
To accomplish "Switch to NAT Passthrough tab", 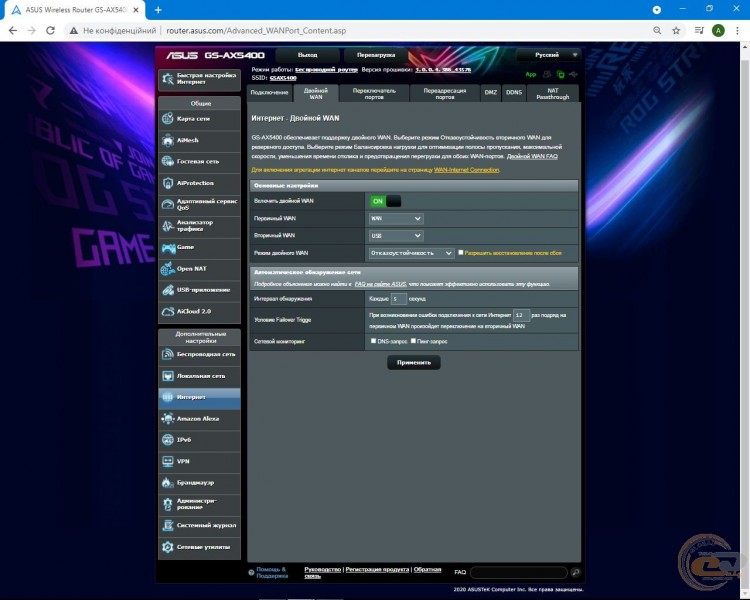I will (553, 93).
